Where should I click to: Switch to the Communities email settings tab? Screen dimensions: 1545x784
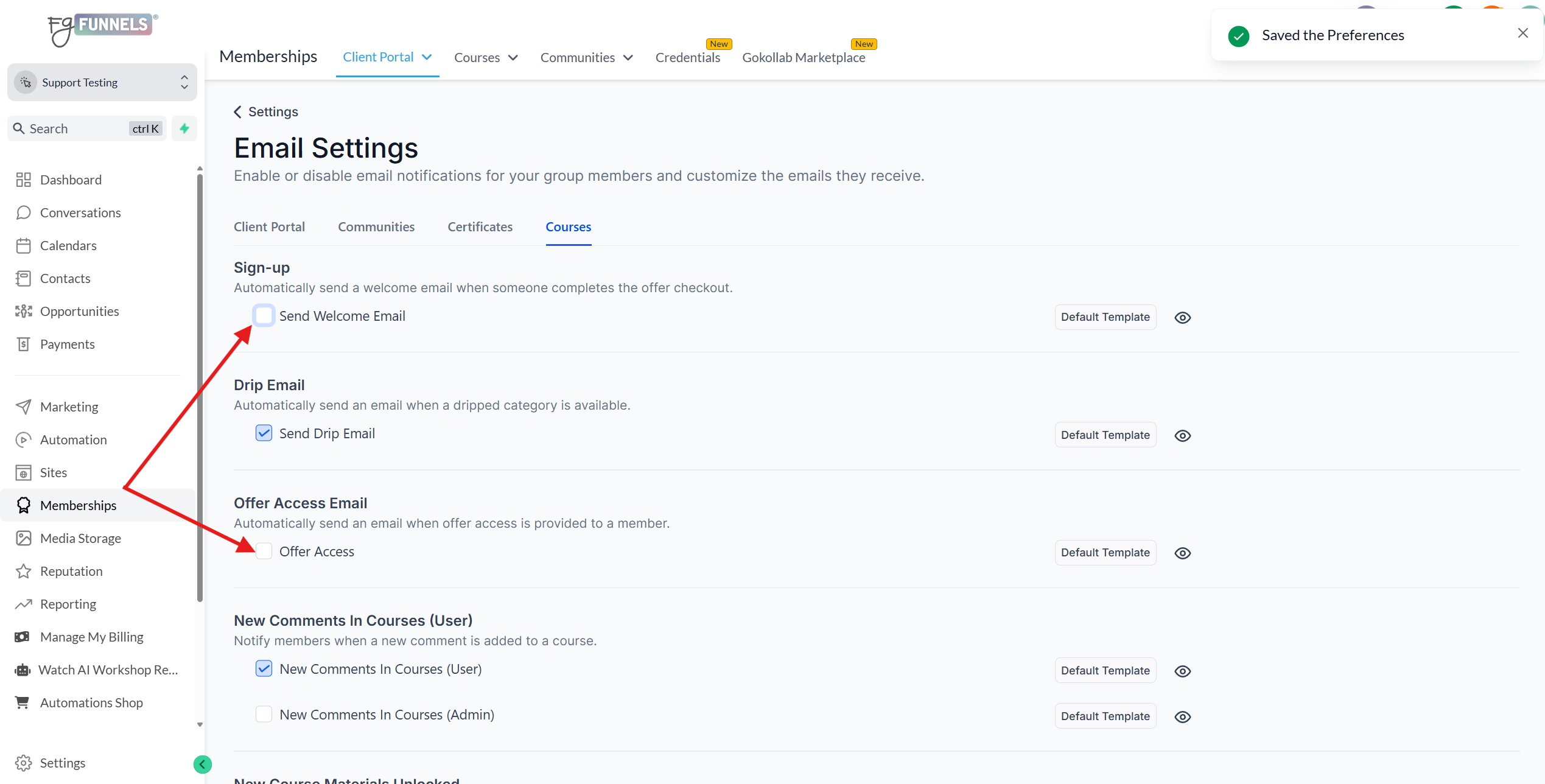[x=376, y=226]
